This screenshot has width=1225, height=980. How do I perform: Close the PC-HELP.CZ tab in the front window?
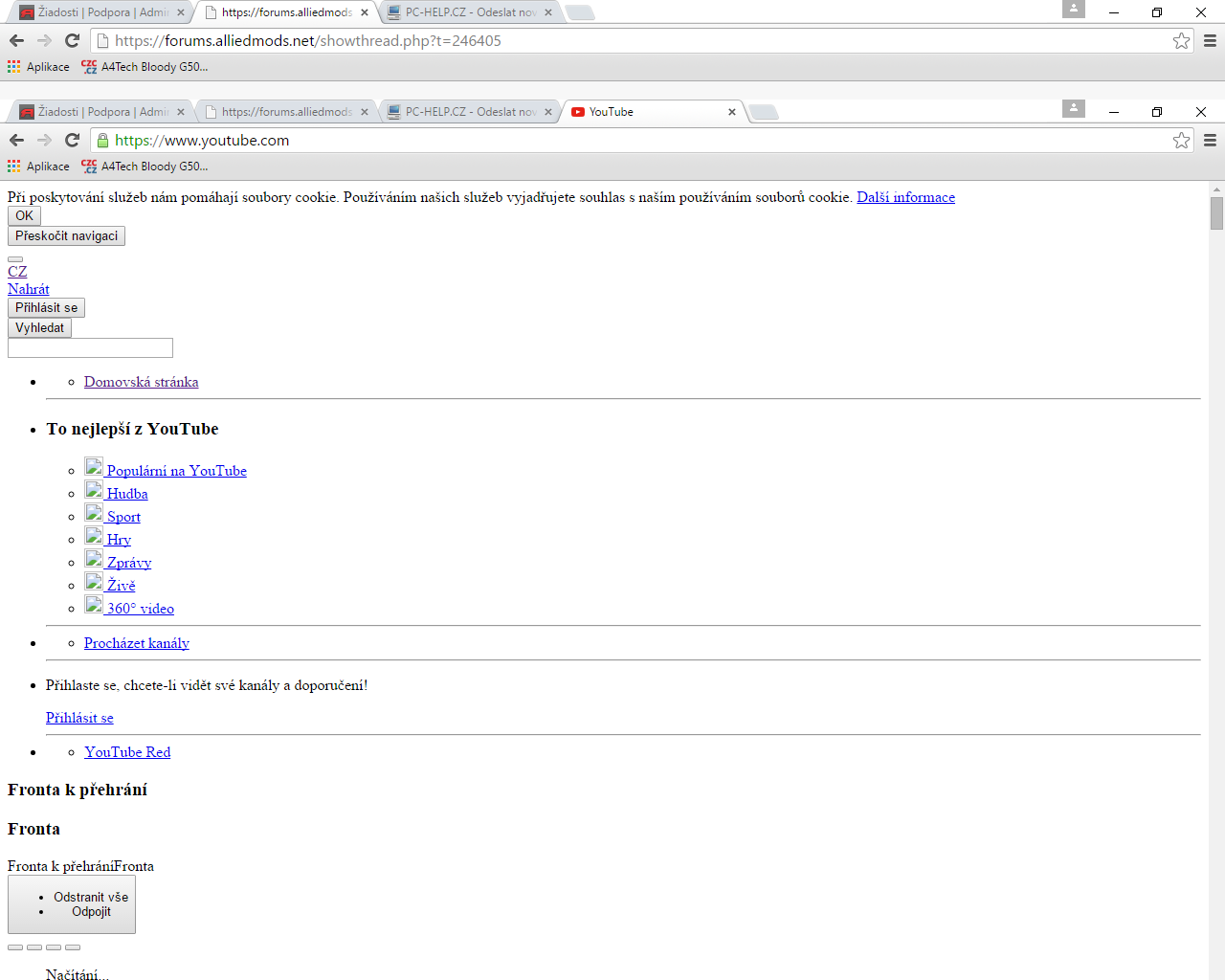pos(548,112)
